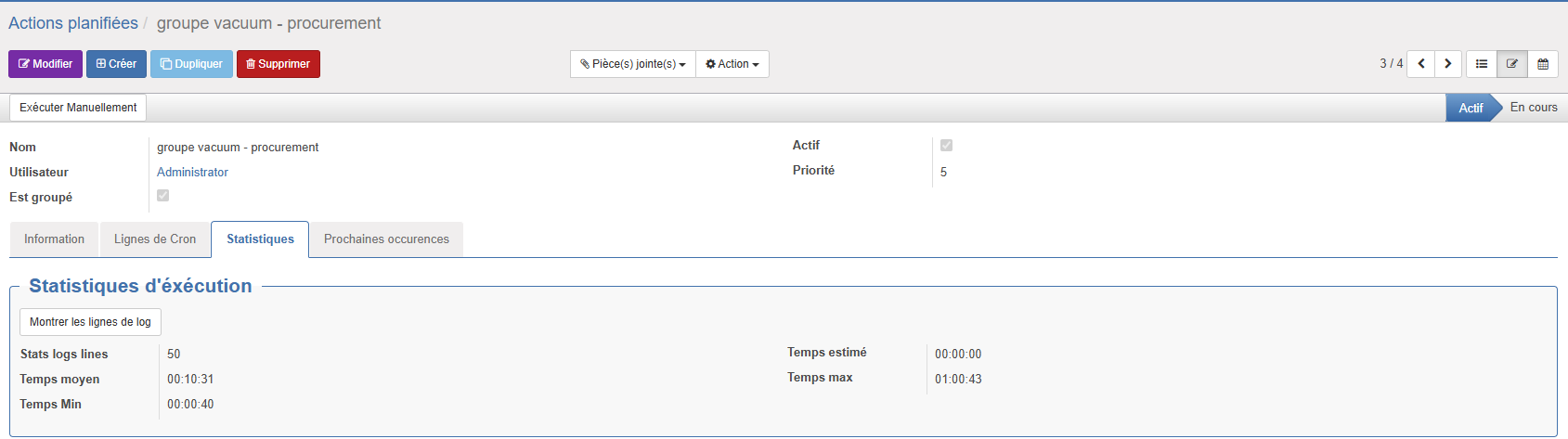
Task: Create a new record with Créer
Action: click(x=116, y=64)
